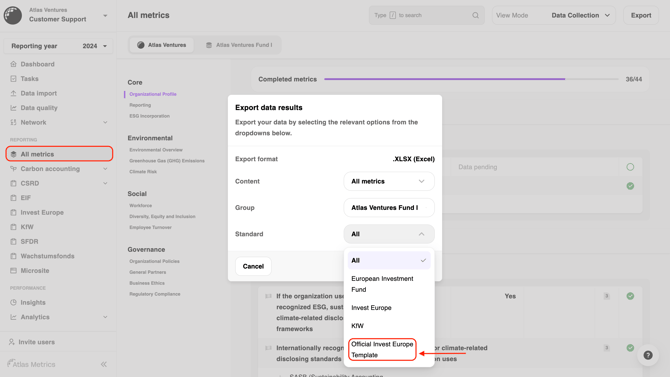The image size is (670, 377).
Task: Expand the Network submenu chevron
Action: [x=105, y=122]
